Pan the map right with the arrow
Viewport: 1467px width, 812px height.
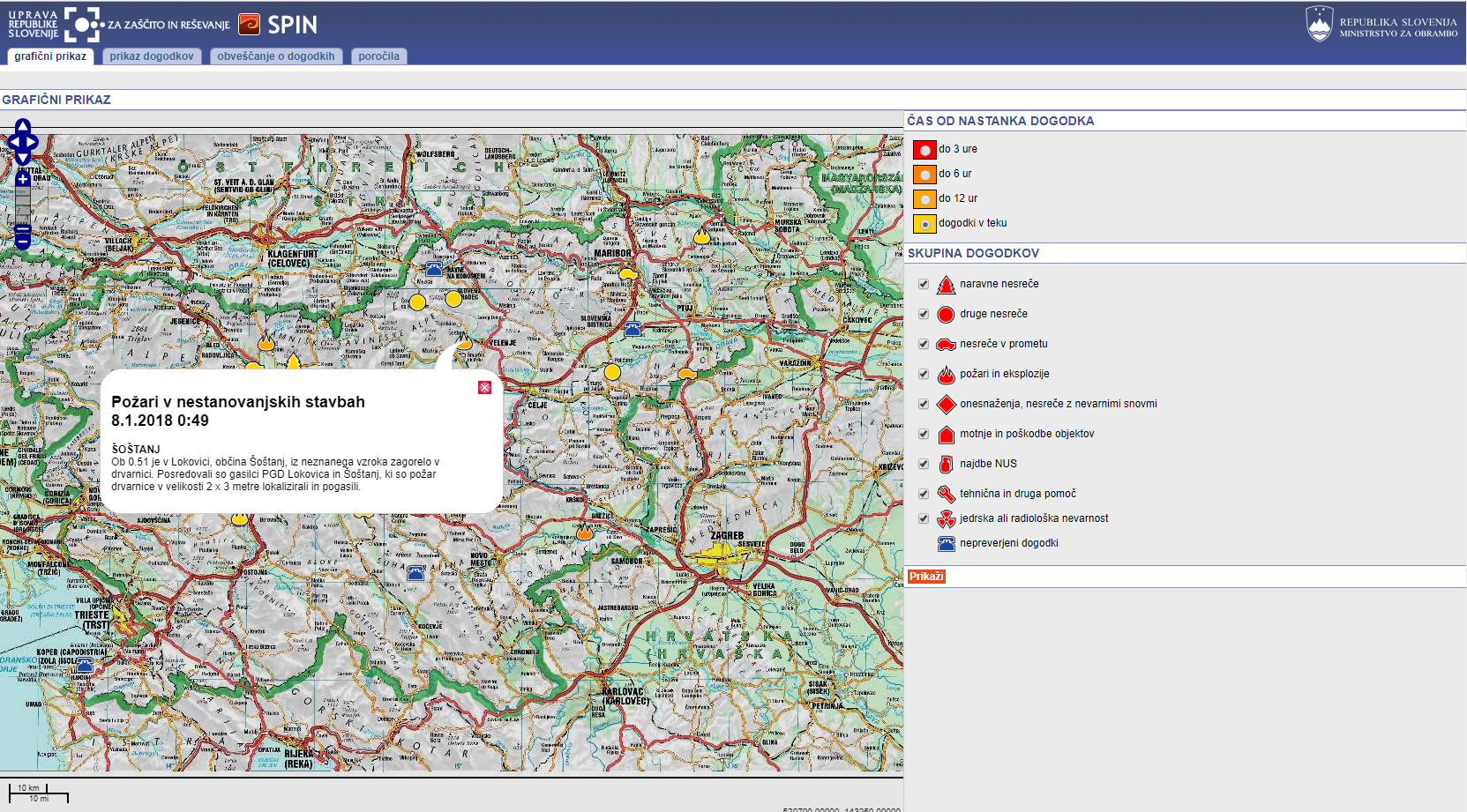tap(33, 142)
